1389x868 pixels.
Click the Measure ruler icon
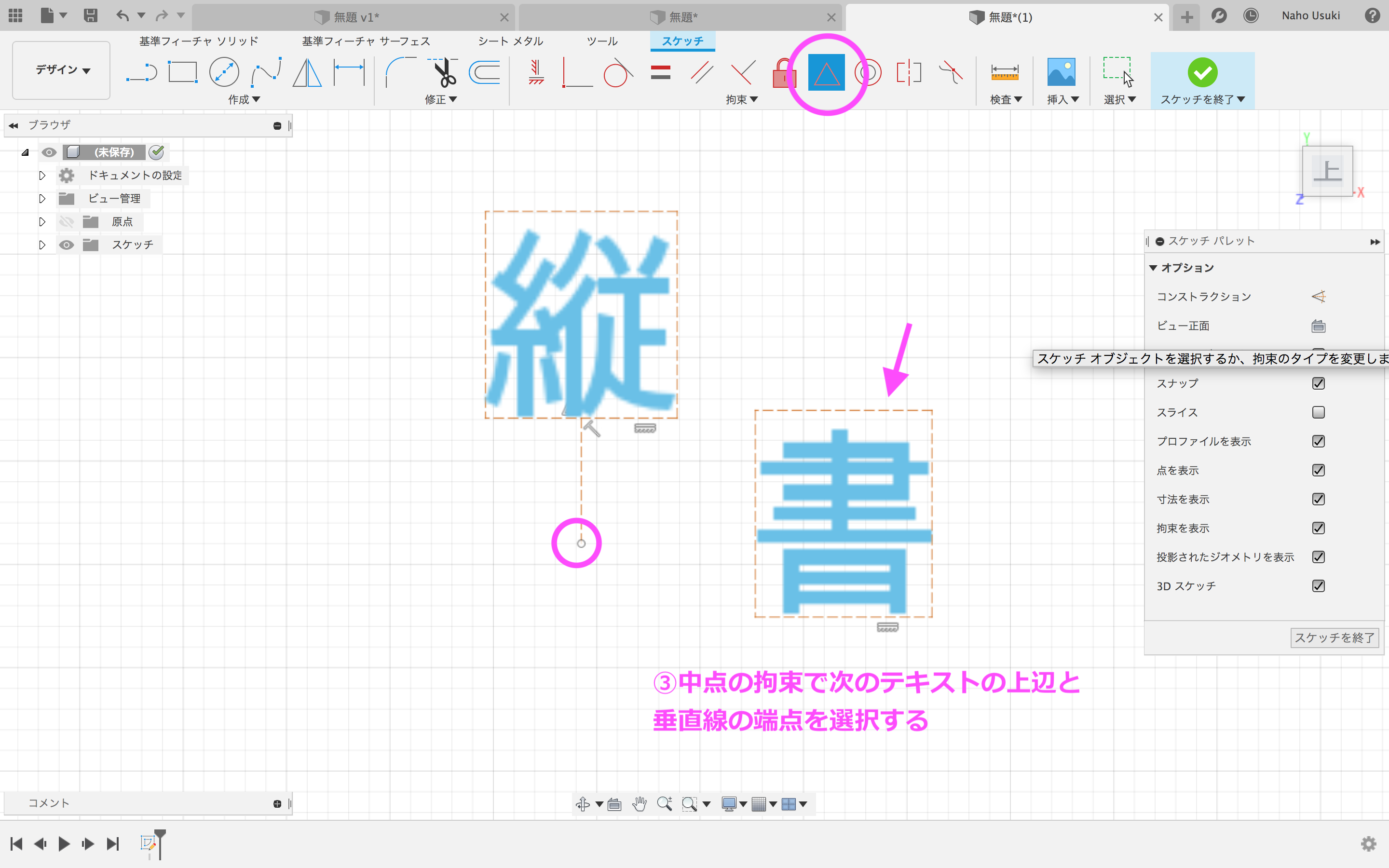(x=1005, y=73)
